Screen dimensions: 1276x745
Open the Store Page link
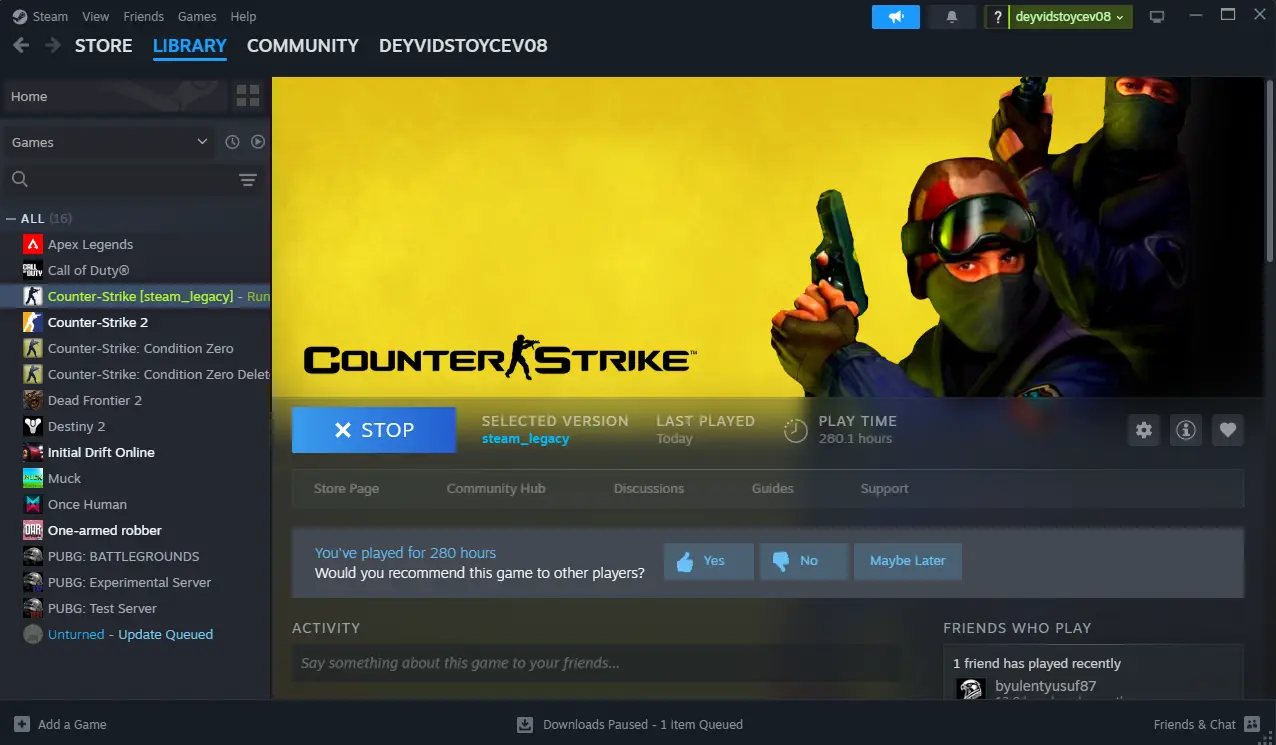pyautogui.click(x=346, y=489)
